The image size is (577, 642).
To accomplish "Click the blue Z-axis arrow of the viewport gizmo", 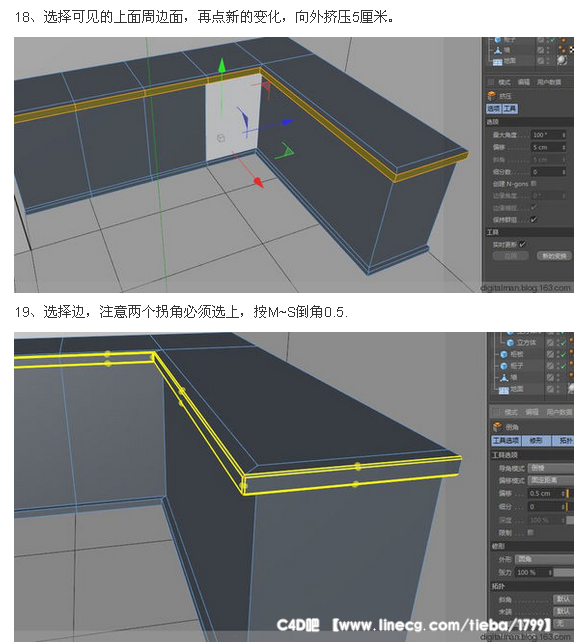I will point(288,122).
